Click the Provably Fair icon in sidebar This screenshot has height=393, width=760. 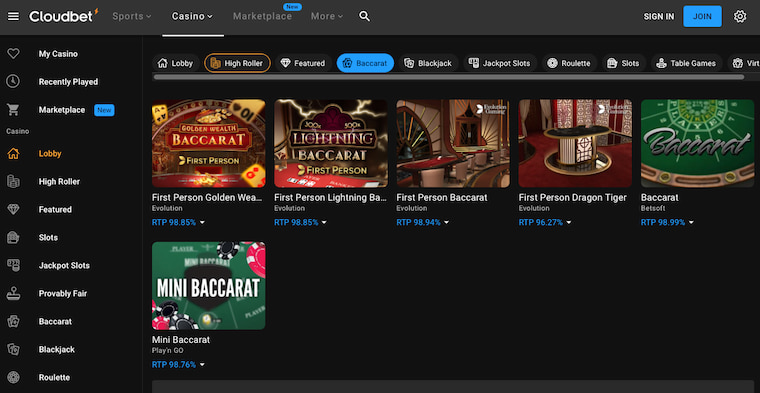pyautogui.click(x=13, y=293)
